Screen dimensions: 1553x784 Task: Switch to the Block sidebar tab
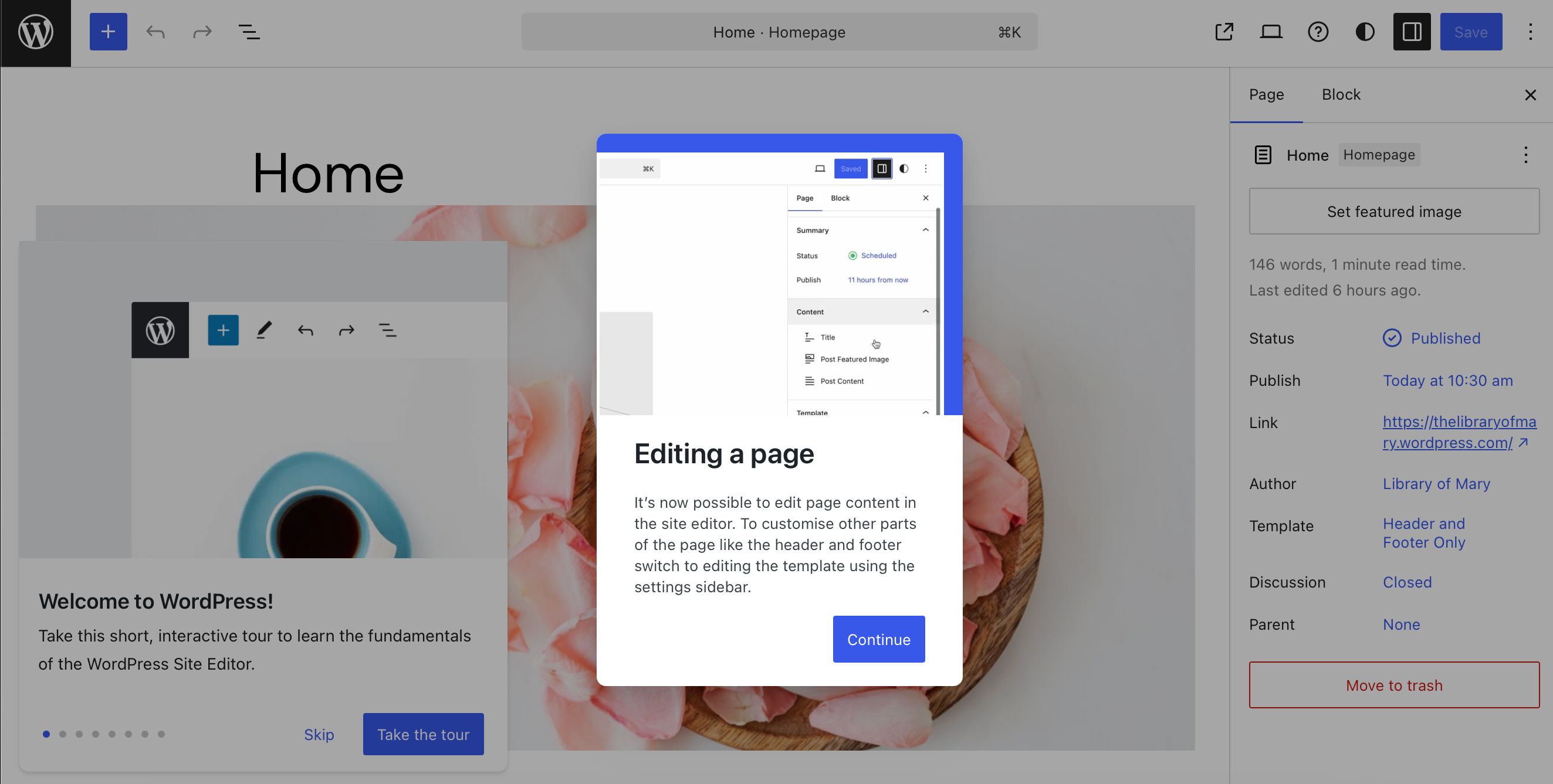(x=1341, y=94)
